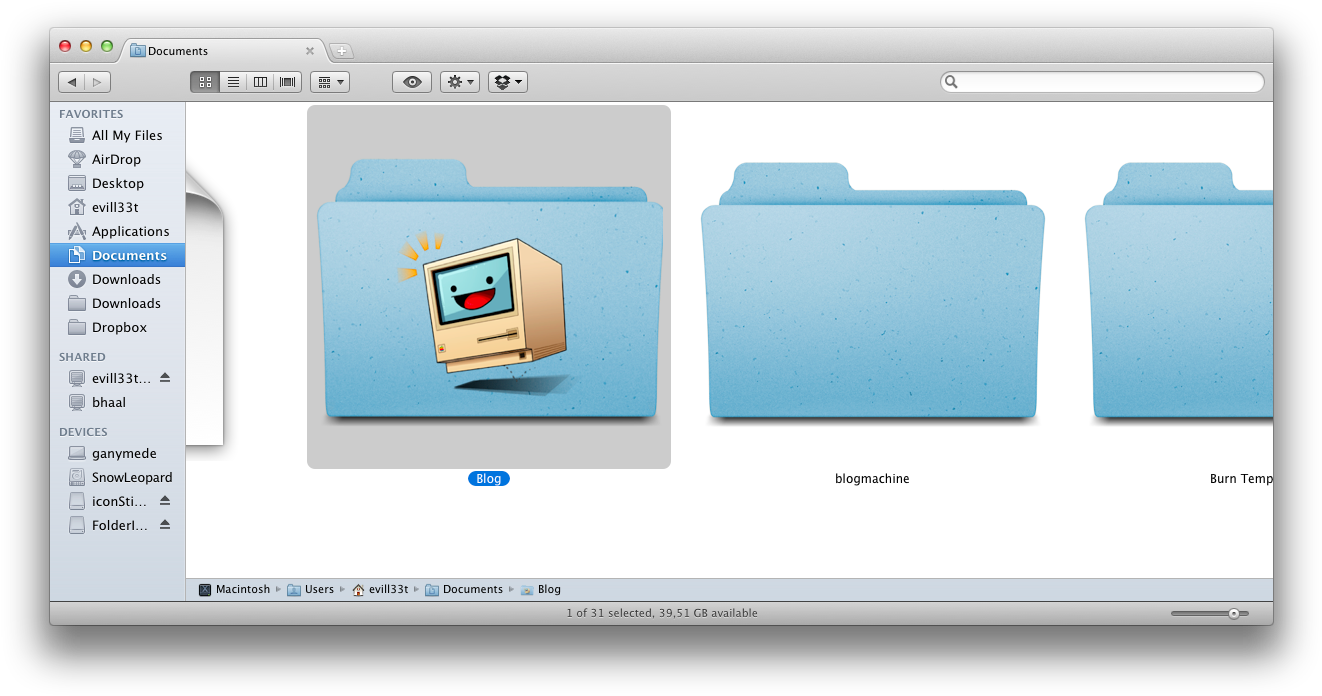
Task: Click the status bar selection text
Action: point(662,613)
